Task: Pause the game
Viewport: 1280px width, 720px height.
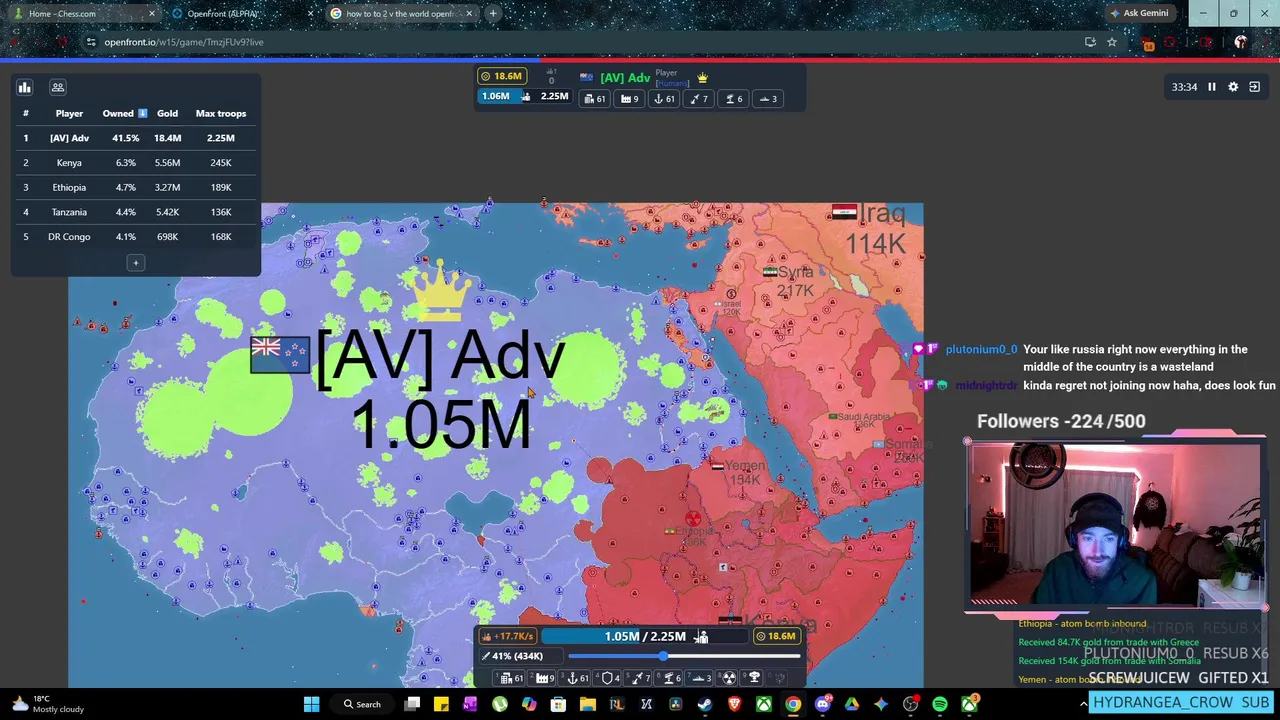Action: pos(1211,87)
